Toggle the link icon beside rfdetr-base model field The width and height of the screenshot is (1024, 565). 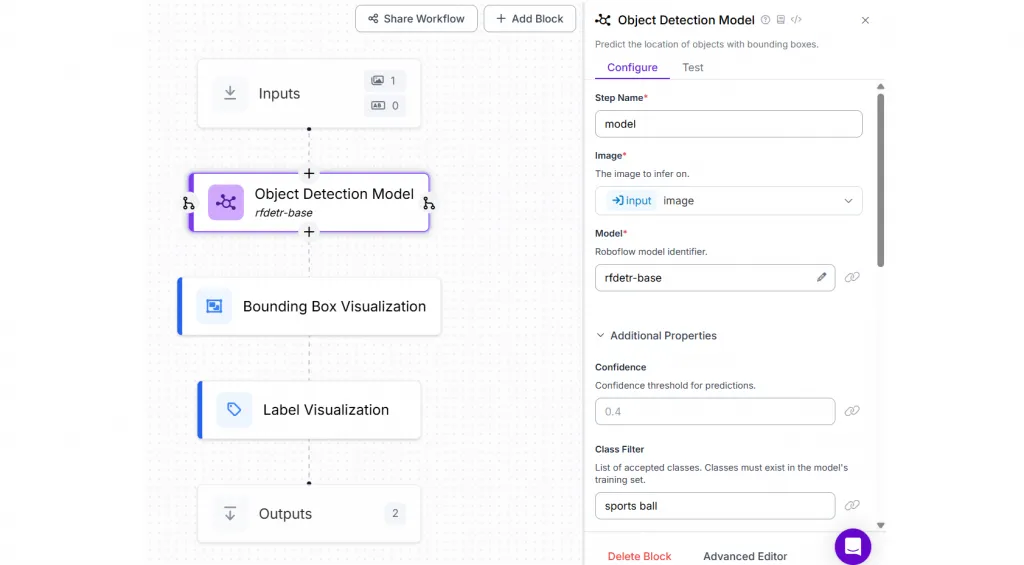pyautogui.click(x=852, y=277)
